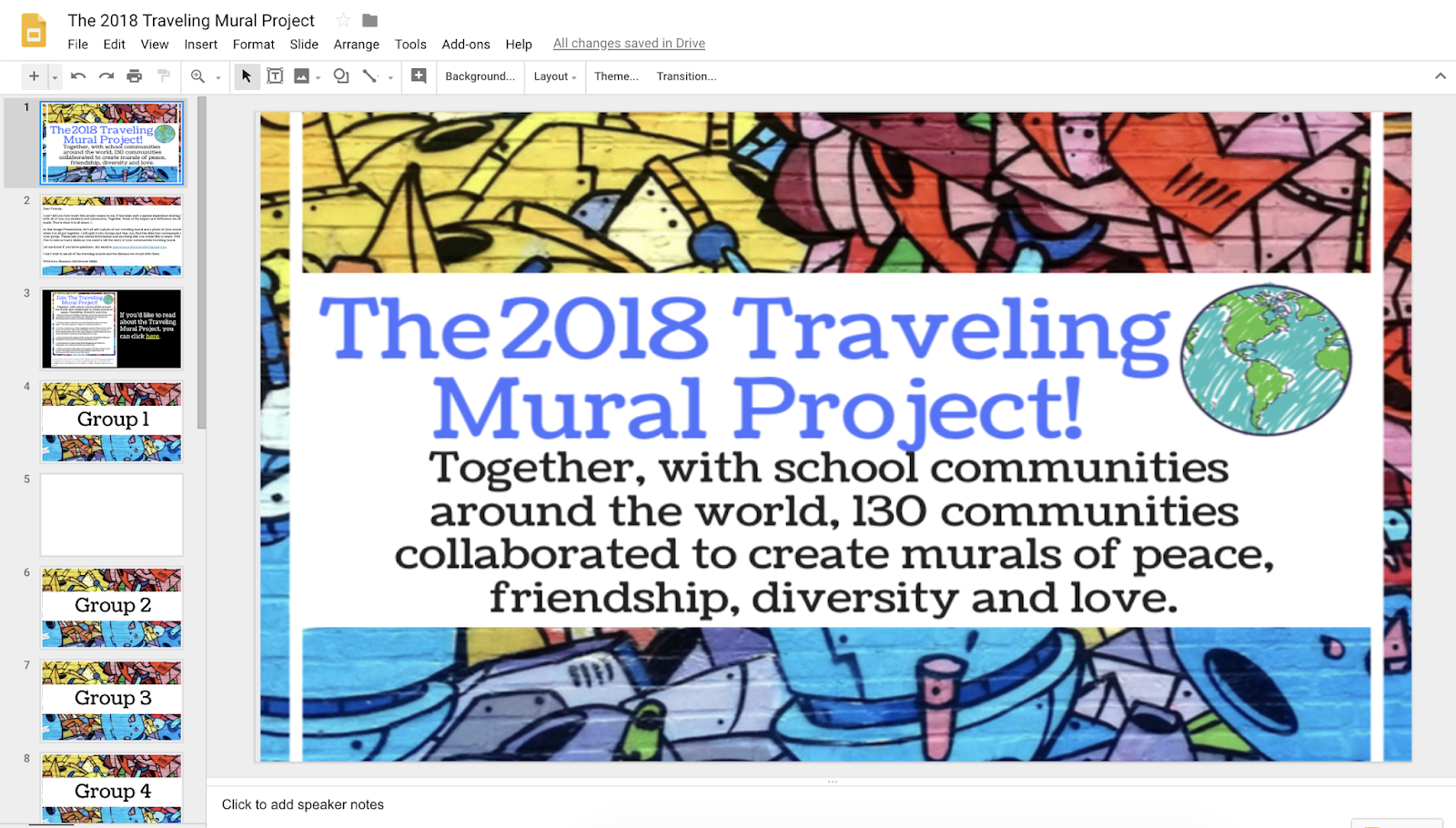Click the presentation title to rename

[x=191, y=20]
